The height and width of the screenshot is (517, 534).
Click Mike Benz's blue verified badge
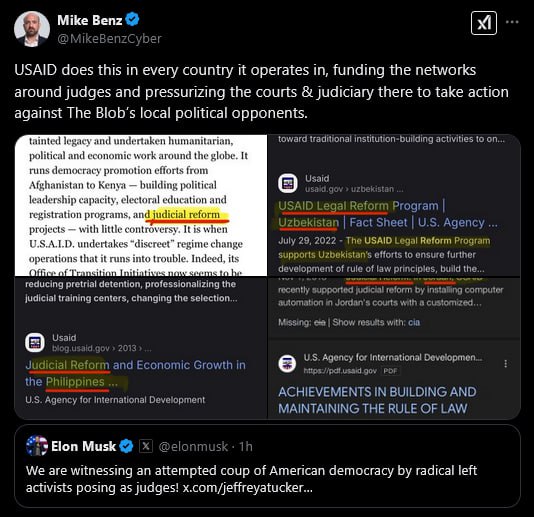(x=132, y=19)
